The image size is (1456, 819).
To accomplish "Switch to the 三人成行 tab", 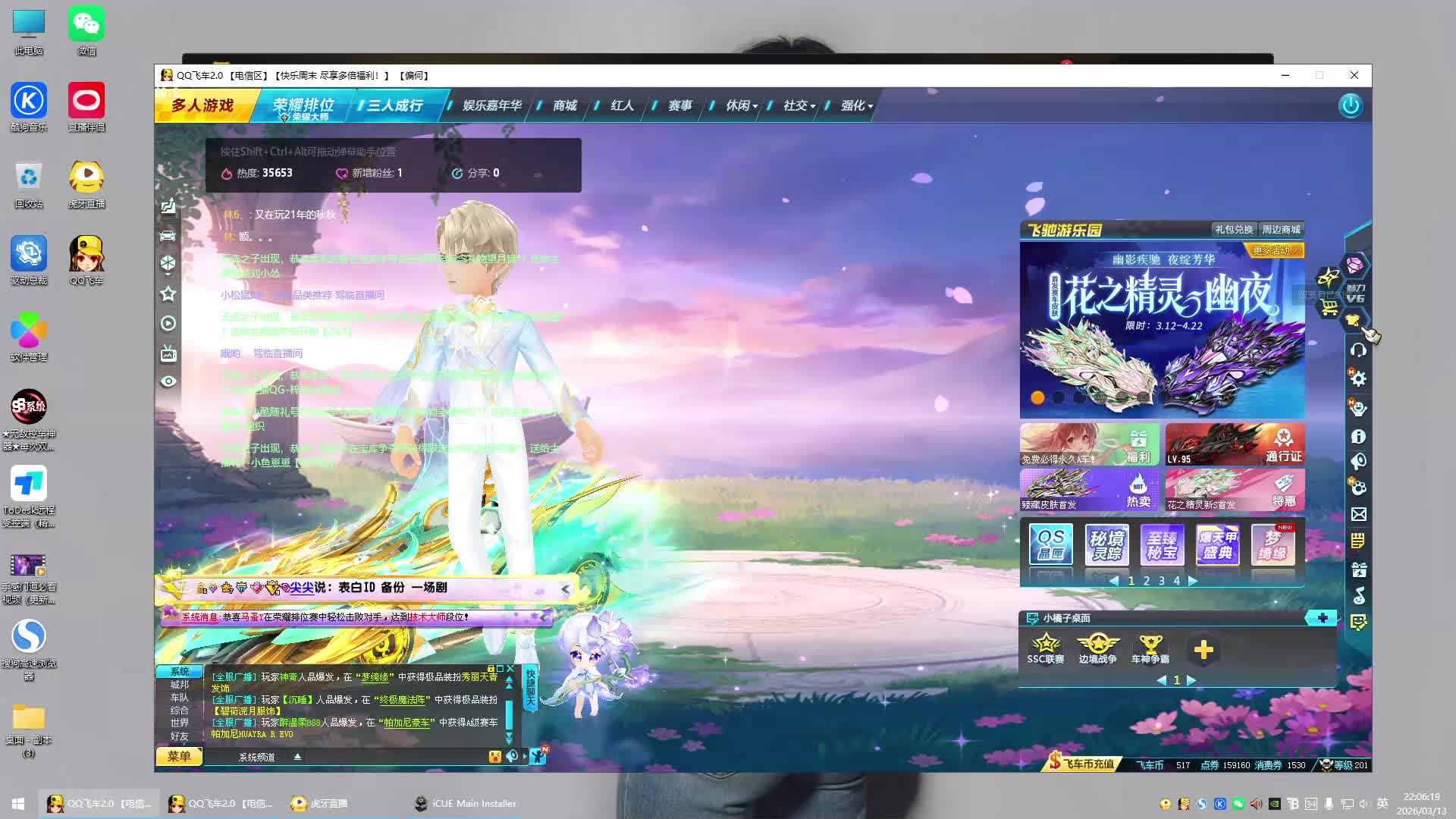I will (395, 105).
